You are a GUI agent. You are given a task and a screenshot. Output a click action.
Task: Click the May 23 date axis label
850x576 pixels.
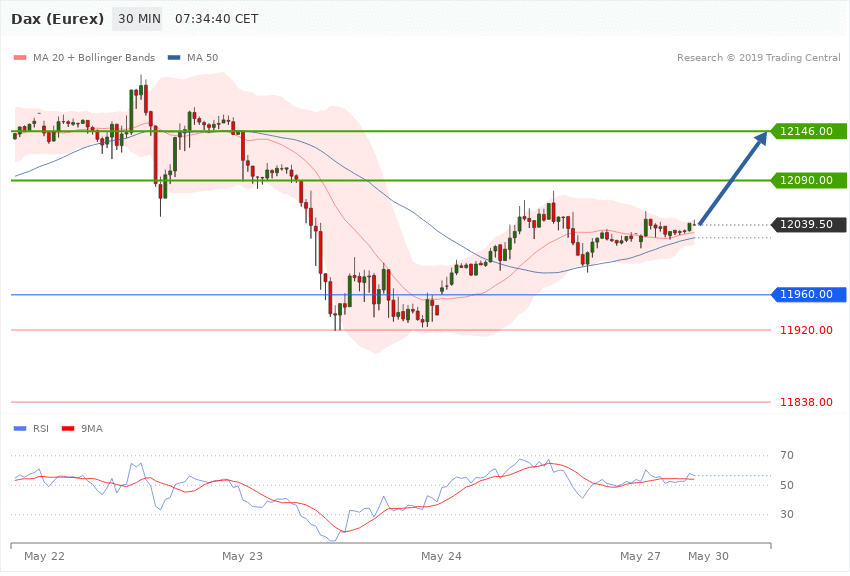242,556
